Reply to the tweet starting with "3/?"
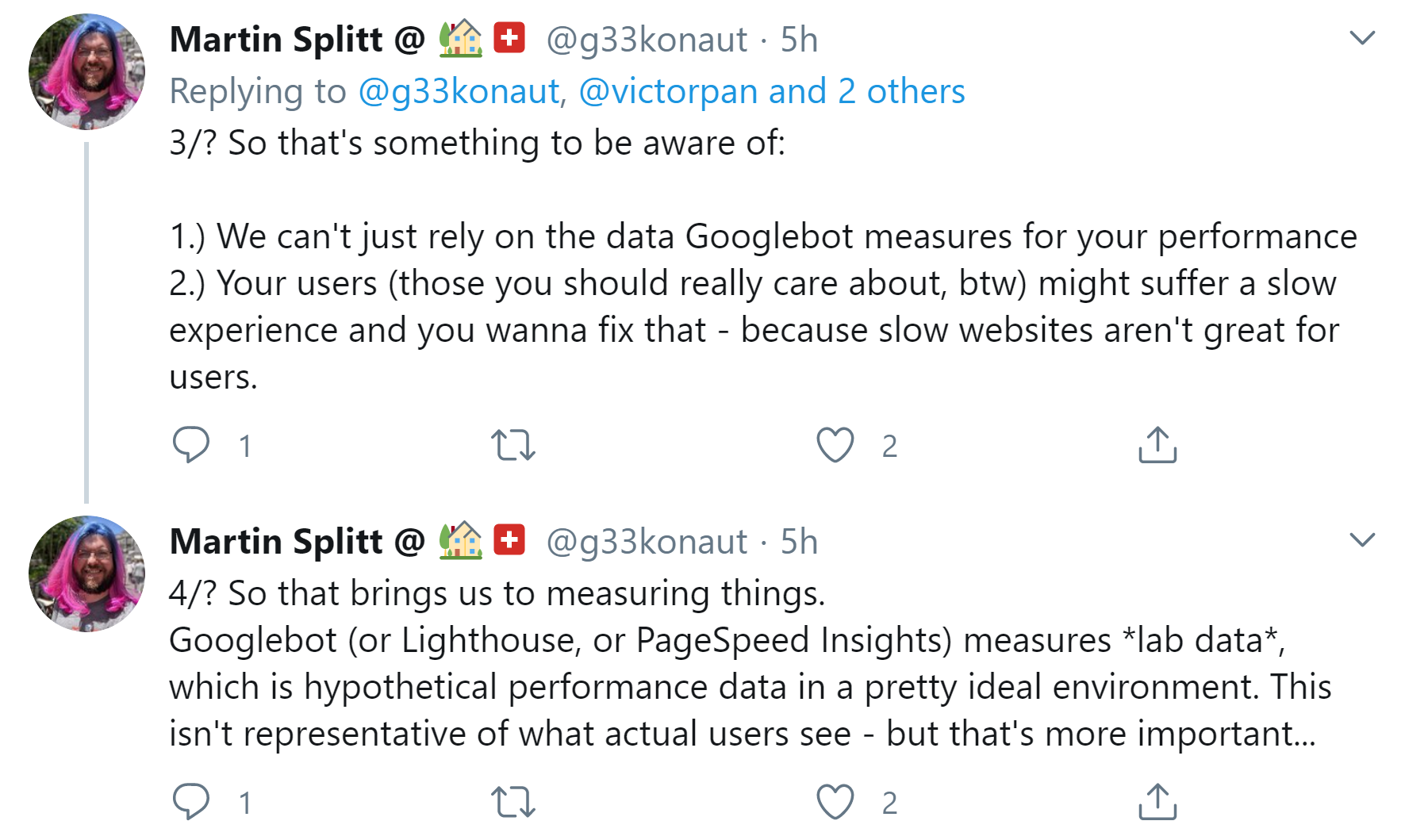 pyautogui.click(x=192, y=445)
